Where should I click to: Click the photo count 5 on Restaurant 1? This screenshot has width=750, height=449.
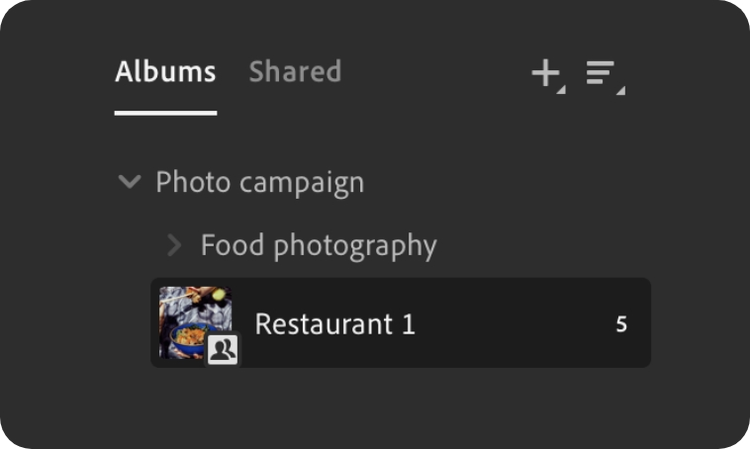point(621,324)
